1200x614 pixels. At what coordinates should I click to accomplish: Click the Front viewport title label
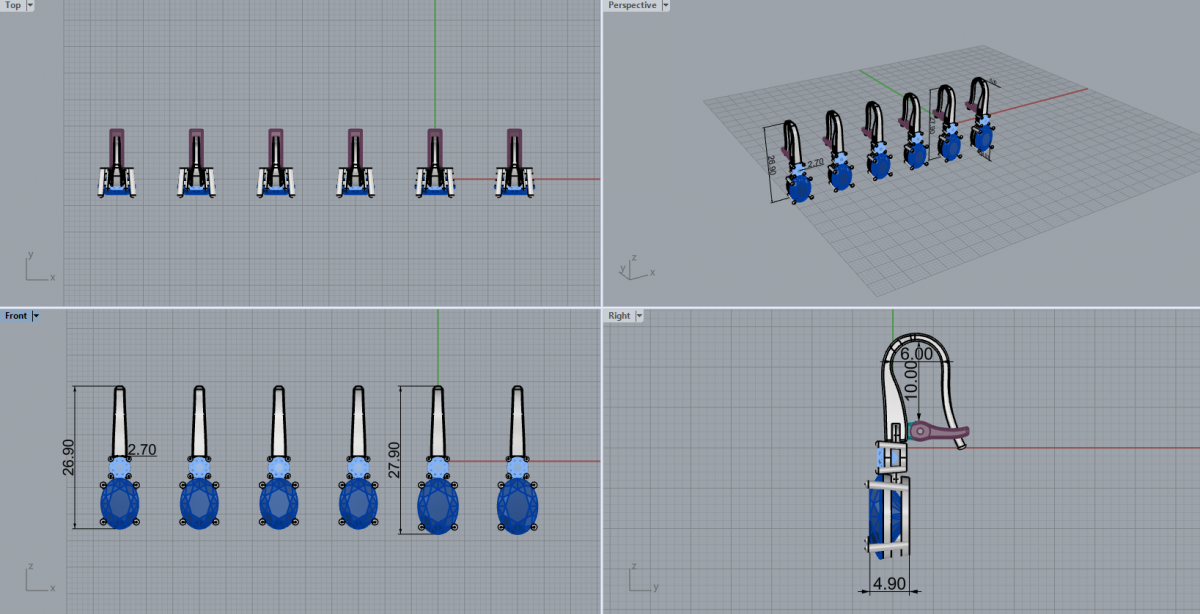[16, 316]
